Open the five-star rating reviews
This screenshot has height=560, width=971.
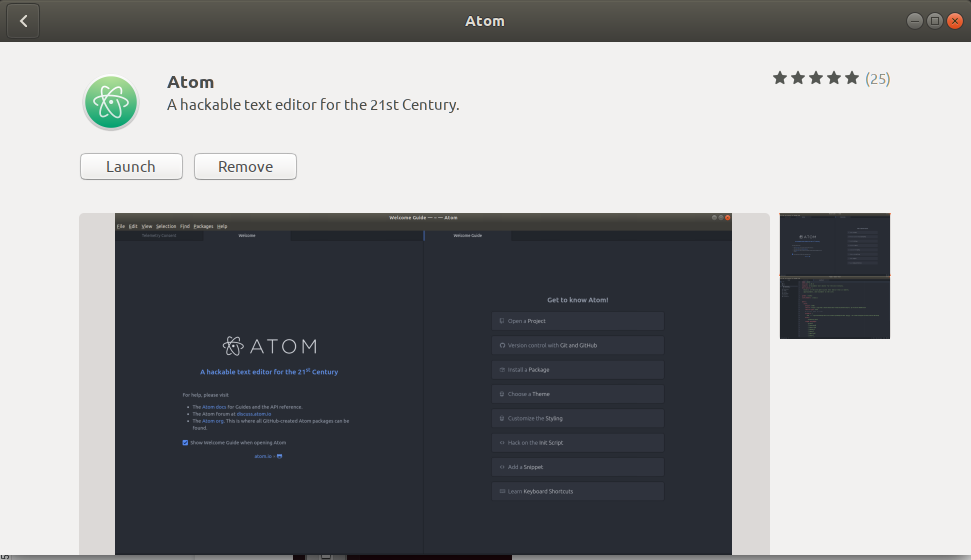816,78
